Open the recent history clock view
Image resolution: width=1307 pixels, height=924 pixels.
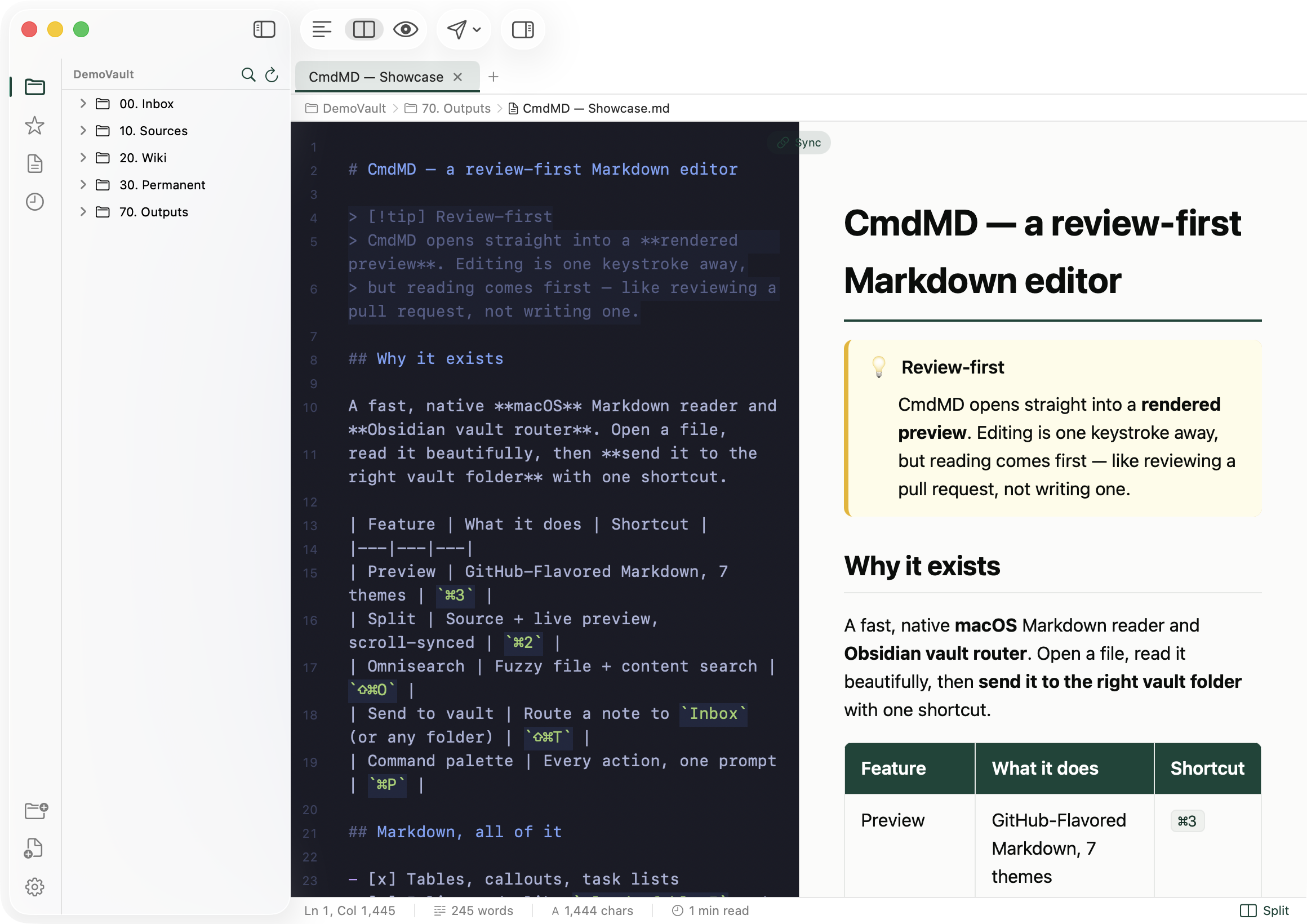35,202
